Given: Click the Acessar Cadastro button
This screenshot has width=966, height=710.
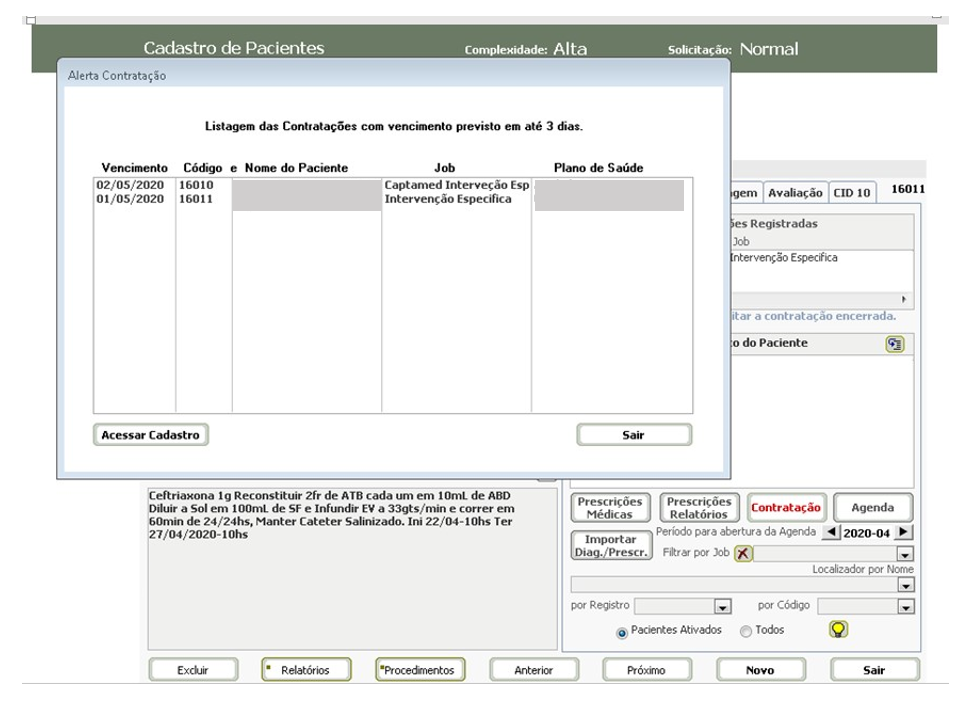Looking at the screenshot, I should (151, 435).
